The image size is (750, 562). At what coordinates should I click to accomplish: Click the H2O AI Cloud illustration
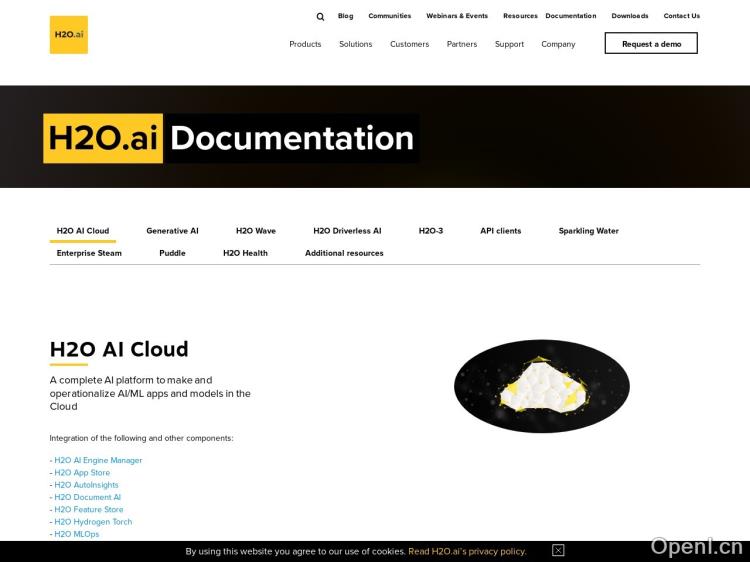[541, 386]
